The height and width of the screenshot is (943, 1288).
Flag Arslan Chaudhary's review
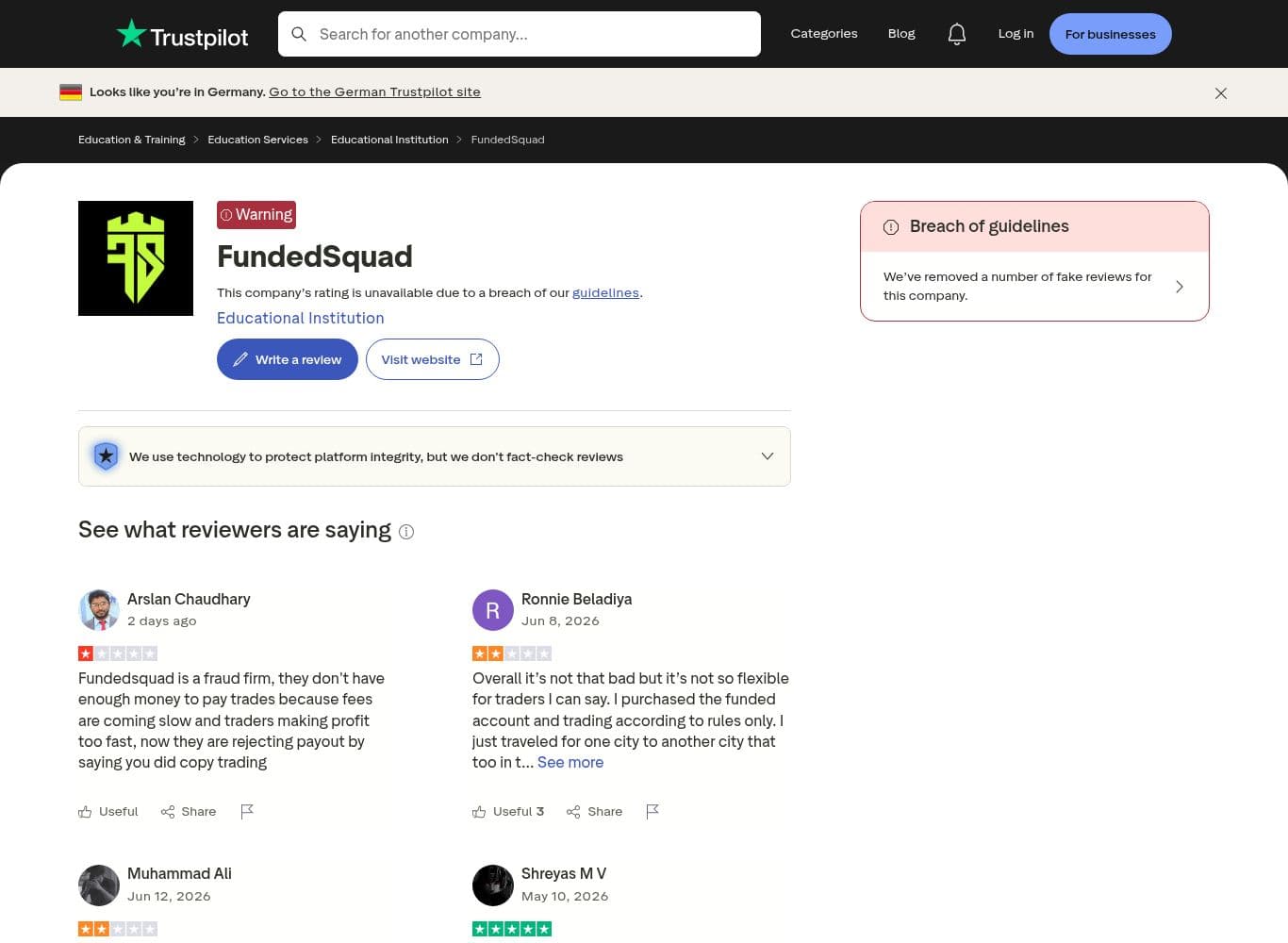tap(247, 812)
